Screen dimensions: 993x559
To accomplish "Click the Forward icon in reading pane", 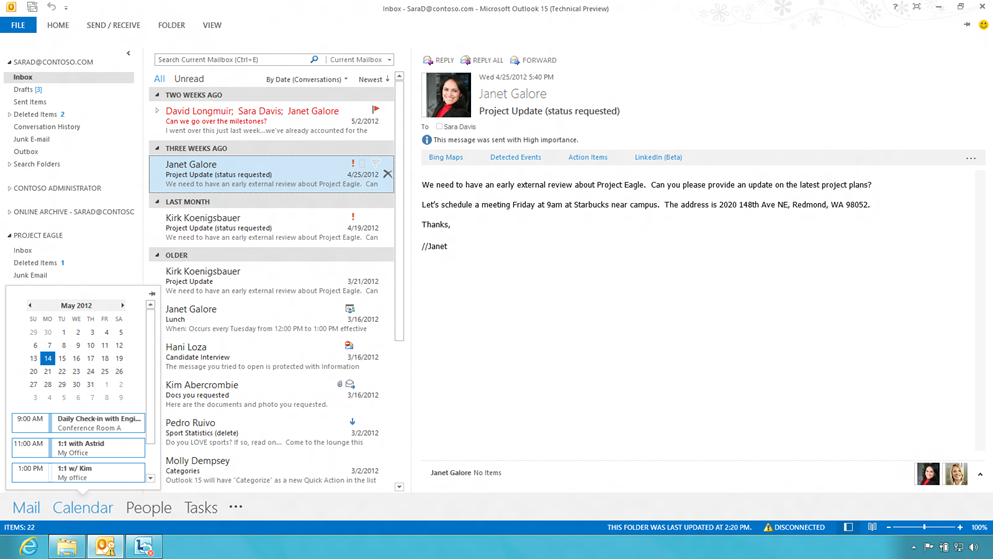I will (515, 60).
